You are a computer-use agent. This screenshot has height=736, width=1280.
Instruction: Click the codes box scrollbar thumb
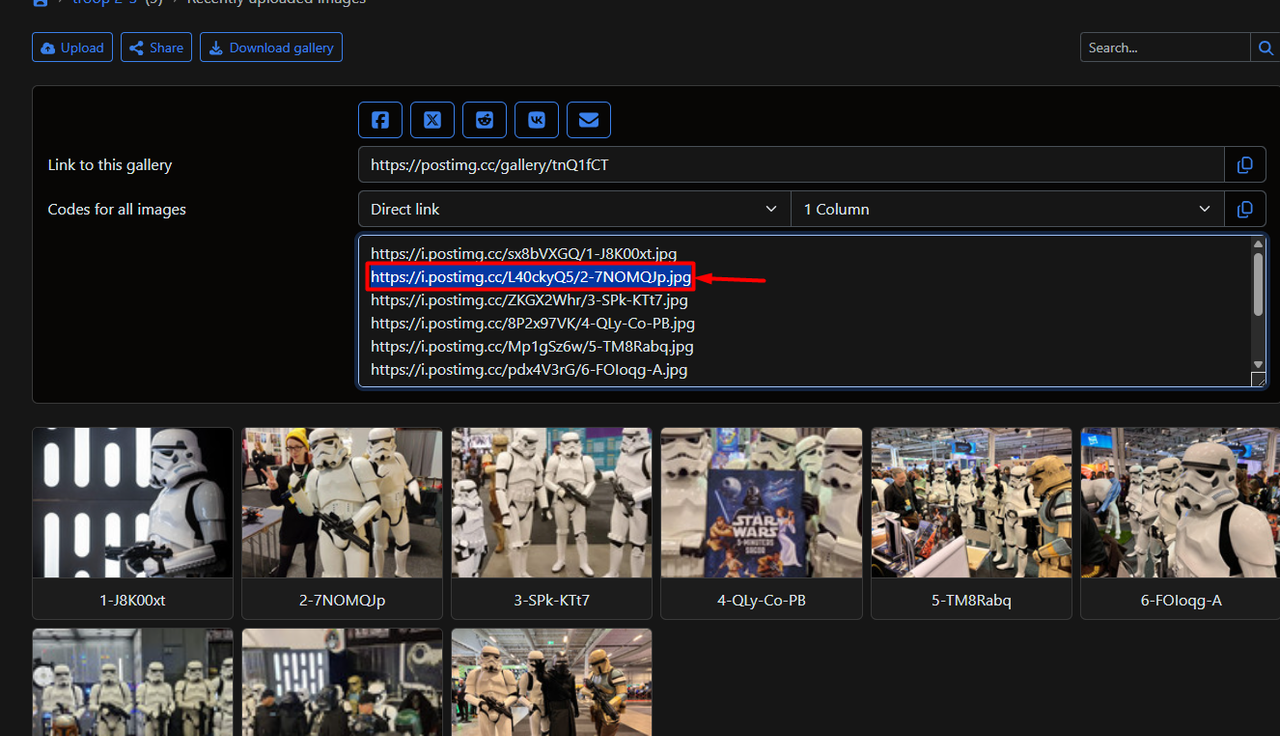(1258, 284)
